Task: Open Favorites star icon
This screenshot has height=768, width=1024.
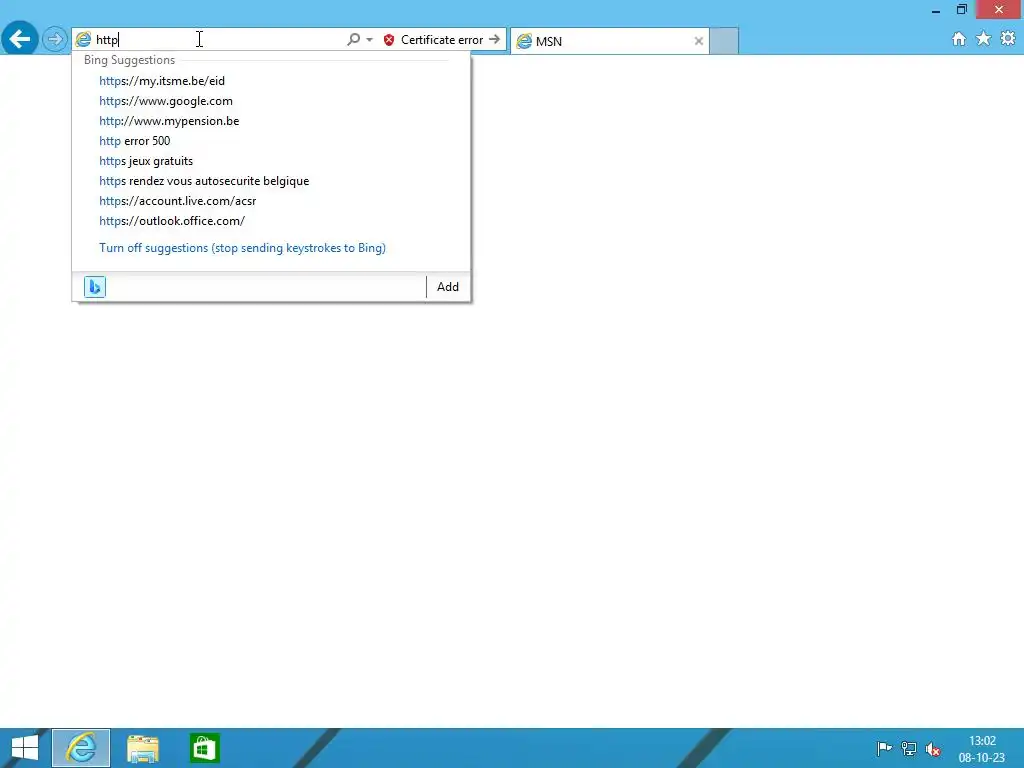Action: coord(984,39)
